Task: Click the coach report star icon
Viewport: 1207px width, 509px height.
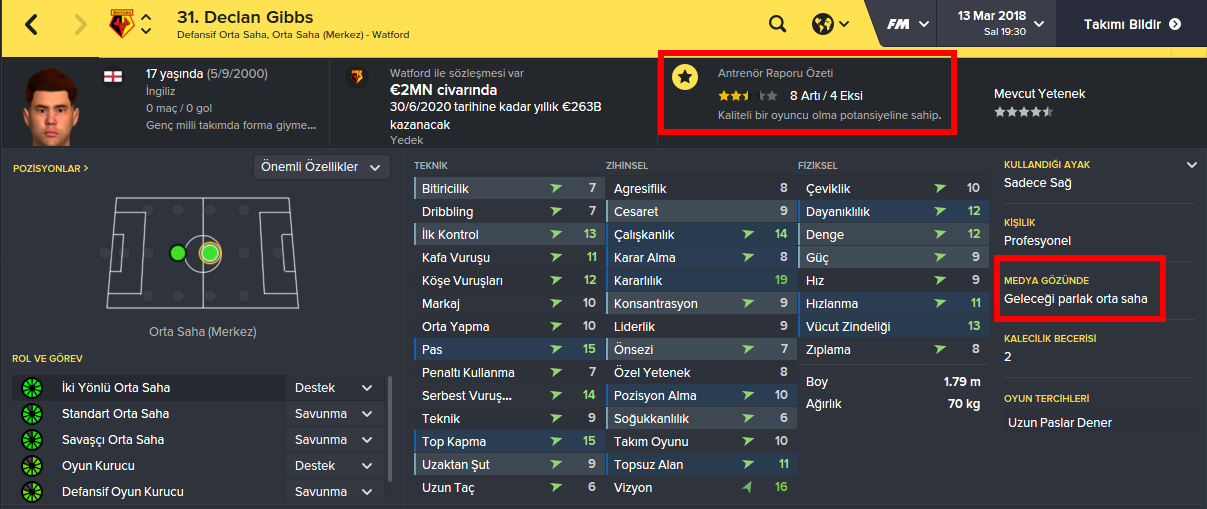Action: (685, 76)
